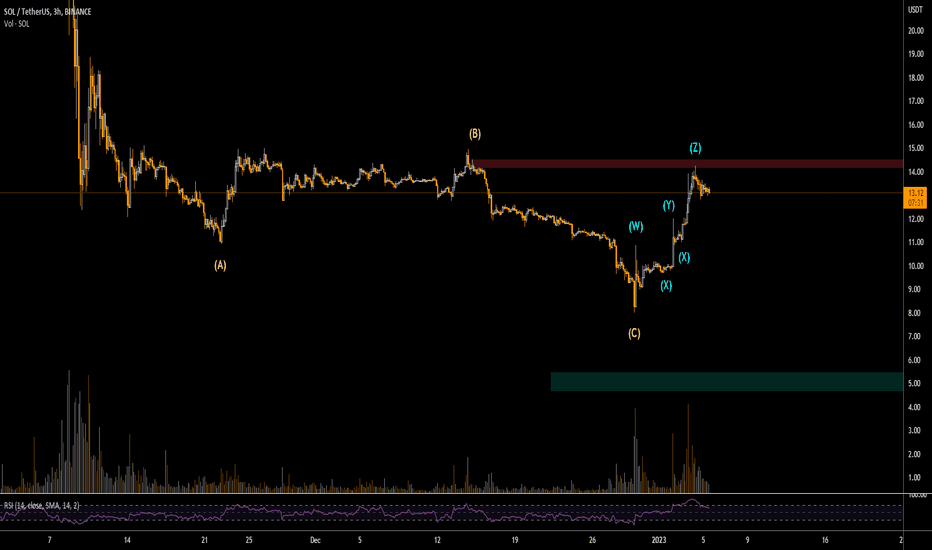Select the cyan (W) wave label
Image resolution: width=932 pixels, height=550 pixels.
click(635, 227)
